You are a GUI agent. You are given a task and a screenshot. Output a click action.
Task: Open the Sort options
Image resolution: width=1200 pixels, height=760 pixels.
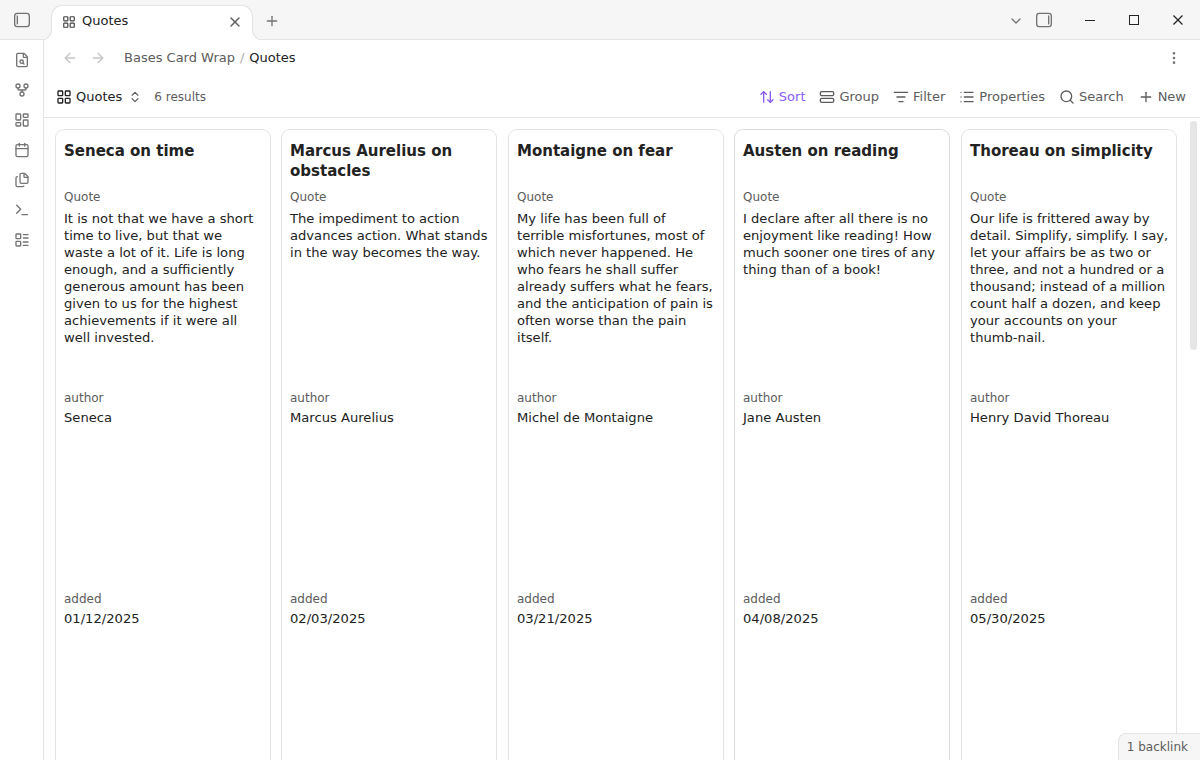tap(782, 97)
